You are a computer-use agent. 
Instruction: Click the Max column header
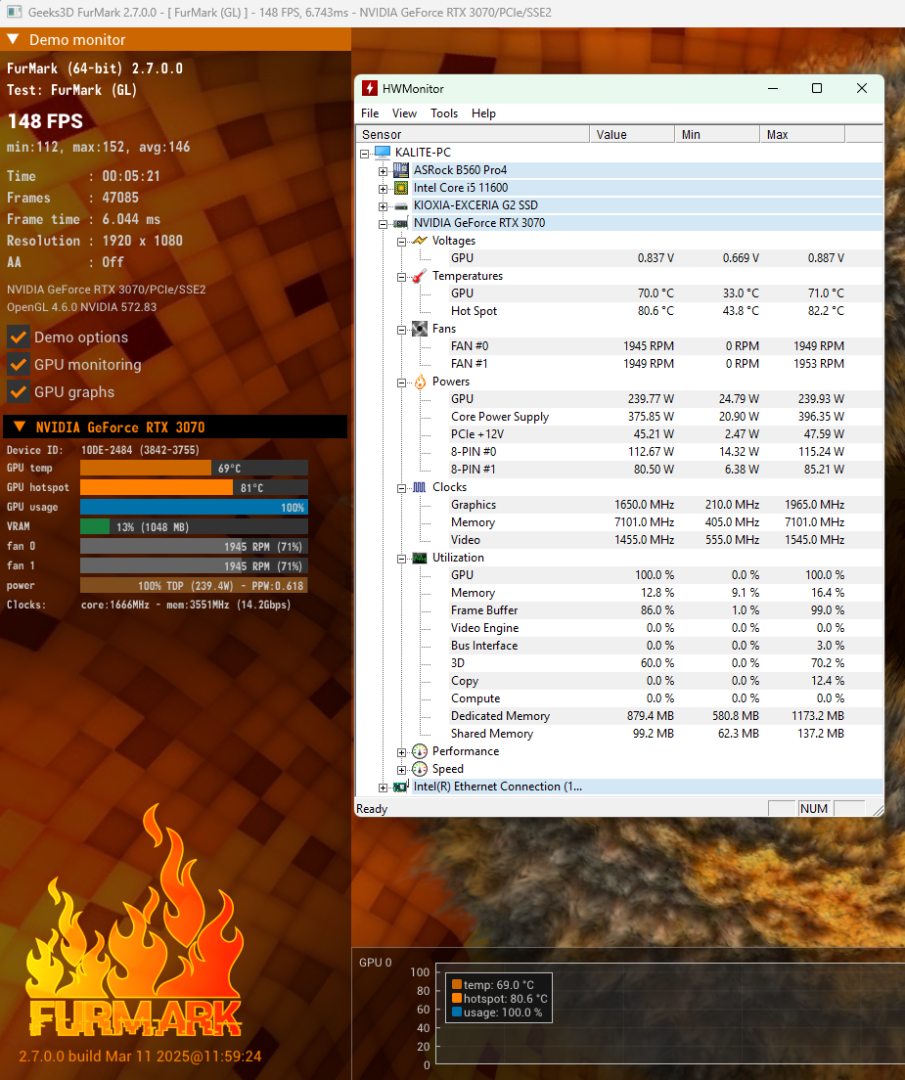pos(802,134)
